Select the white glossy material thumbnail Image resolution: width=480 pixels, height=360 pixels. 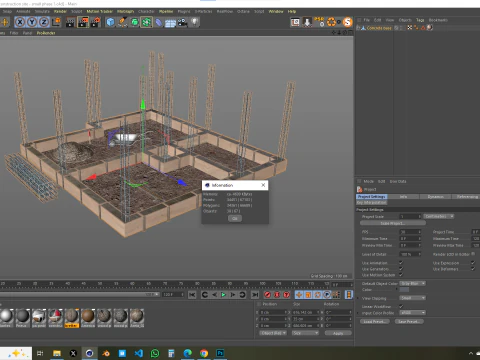point(6,315)
